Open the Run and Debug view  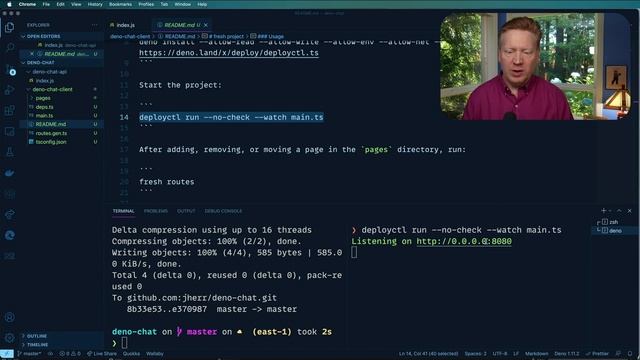9,90
